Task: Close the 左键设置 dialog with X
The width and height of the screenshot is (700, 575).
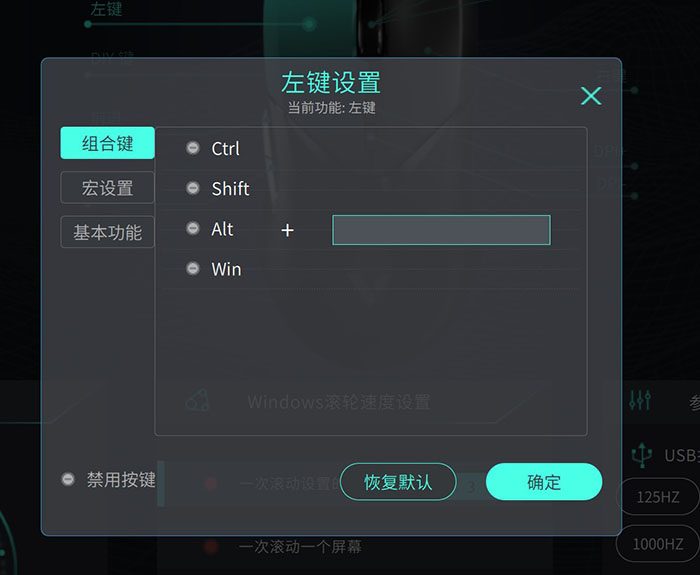Action: pyautogui.click(x=591, y=96)
